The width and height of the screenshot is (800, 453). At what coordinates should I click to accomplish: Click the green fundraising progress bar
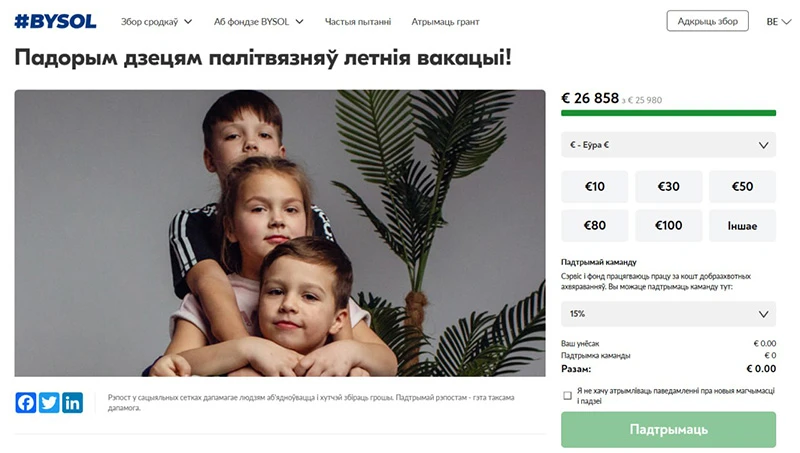click(x=668, y=113)
